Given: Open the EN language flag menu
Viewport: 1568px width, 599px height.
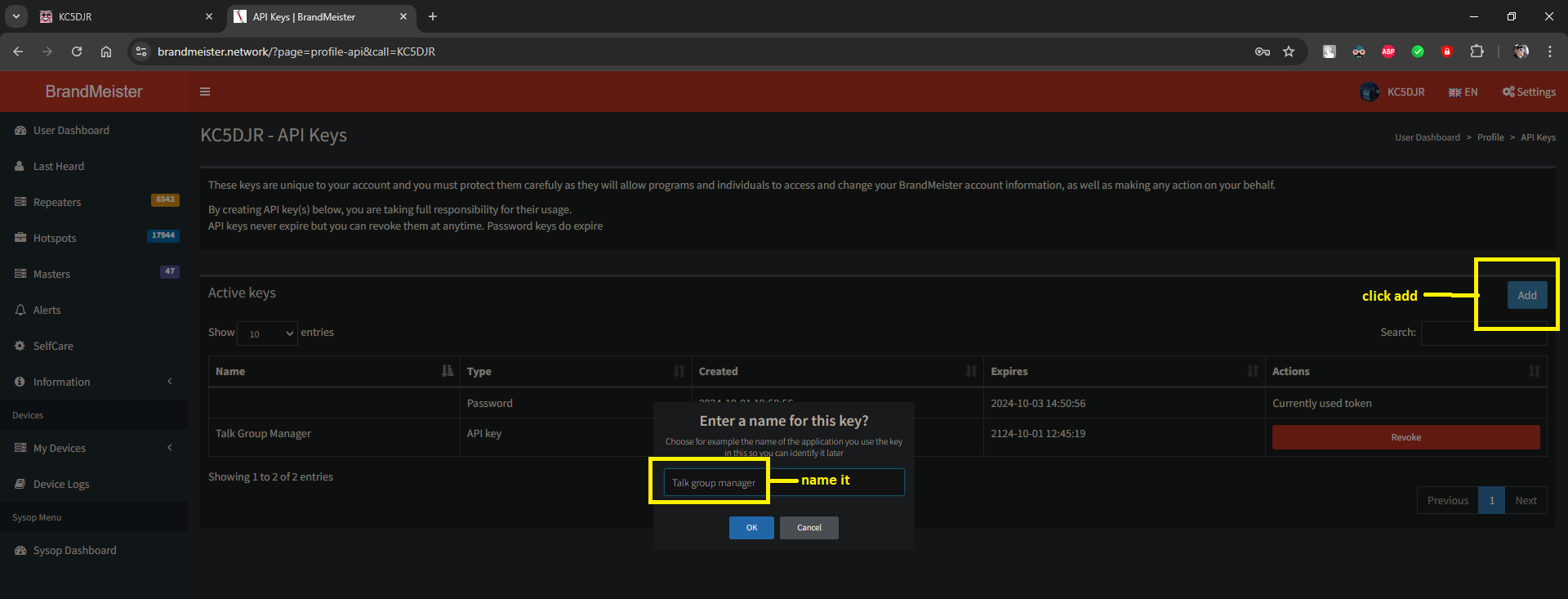Looking at the screenshot, I should point(1463,92).
